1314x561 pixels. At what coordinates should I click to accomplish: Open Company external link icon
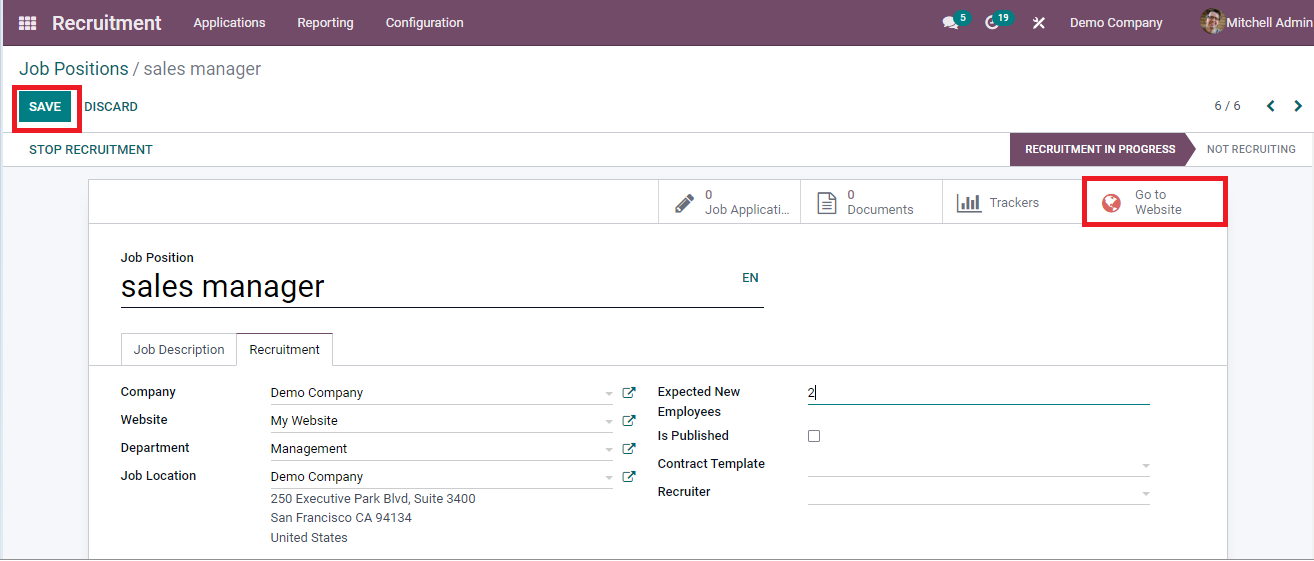coord(629,393)
